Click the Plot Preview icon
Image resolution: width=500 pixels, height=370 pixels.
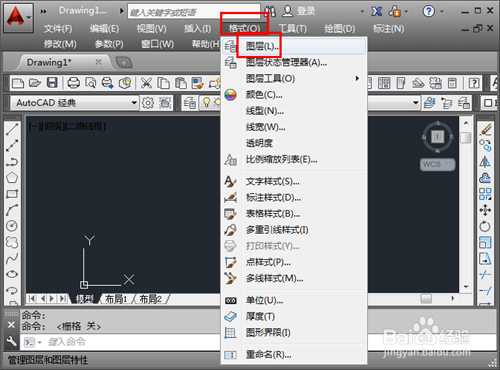(x=90, y=83)
